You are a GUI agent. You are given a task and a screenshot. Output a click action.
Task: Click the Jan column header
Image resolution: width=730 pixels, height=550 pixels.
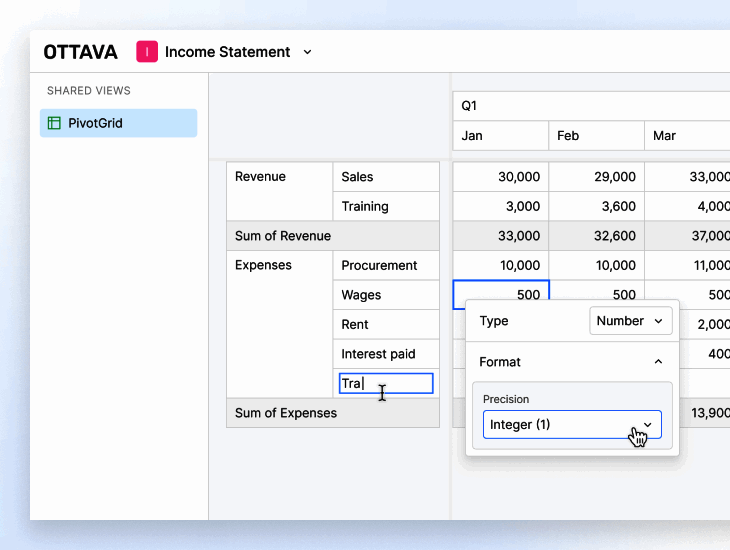pyautogui.click(x=500, y=135)
